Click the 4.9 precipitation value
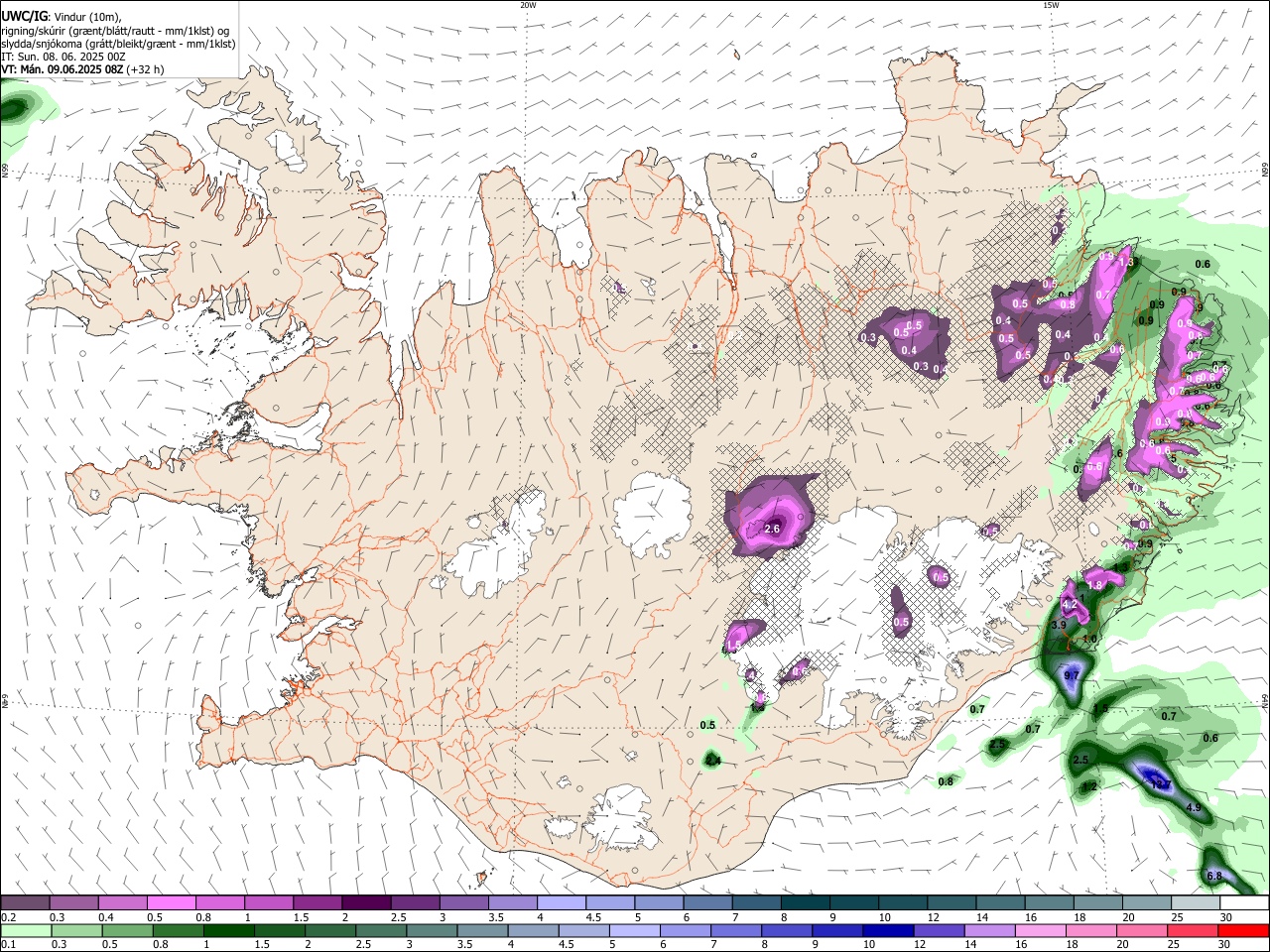This screenshot has width=1270, height=952. pos(1194,808)
